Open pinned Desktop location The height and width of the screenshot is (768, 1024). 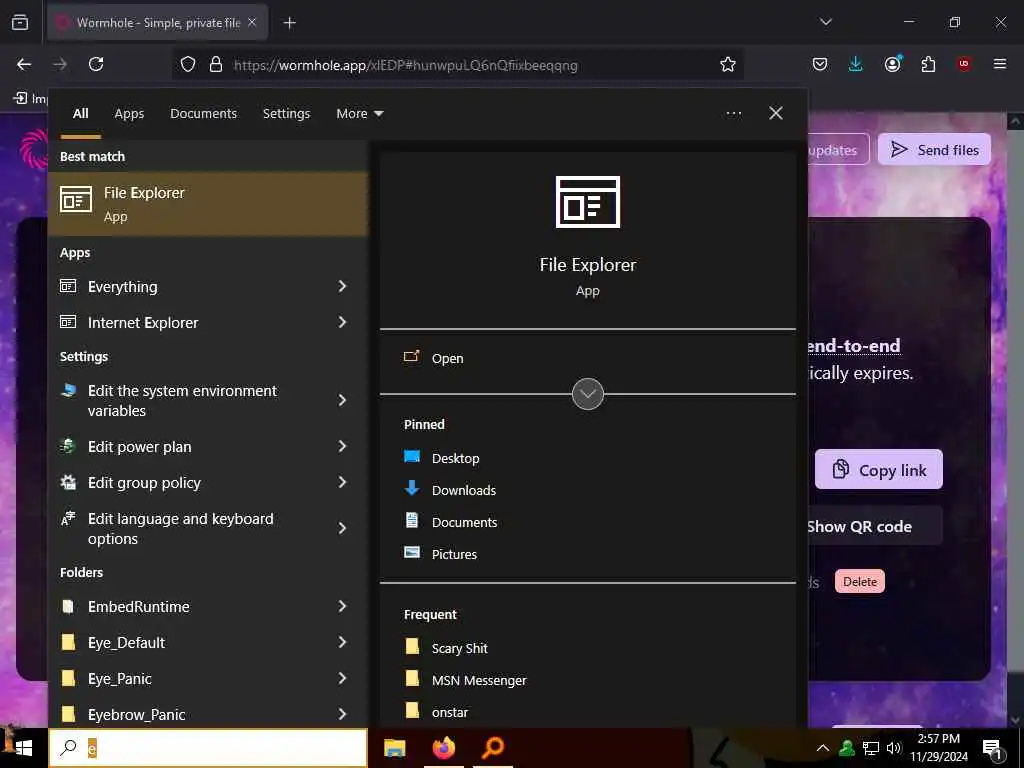tap(455, 458)
